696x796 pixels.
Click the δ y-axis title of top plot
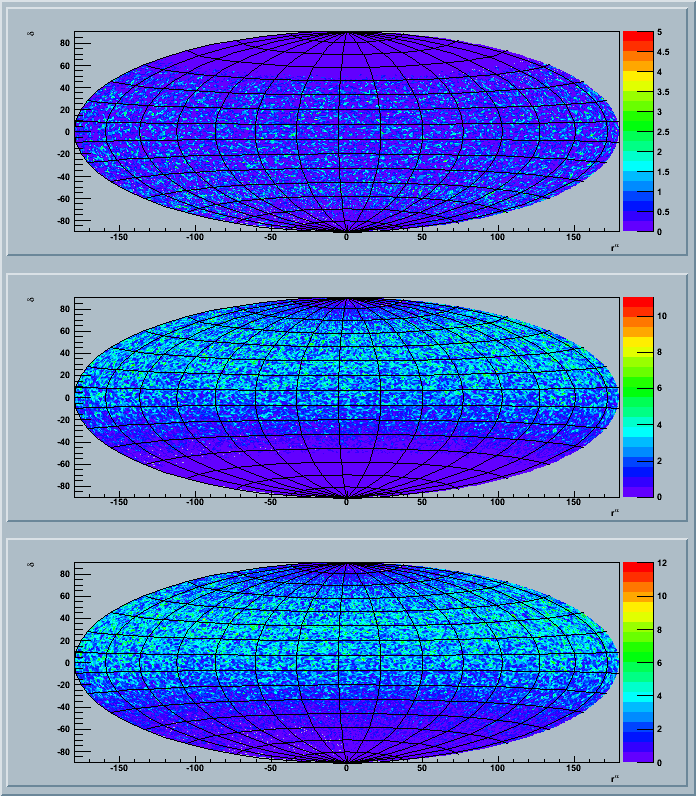click(x=31, y=34)
